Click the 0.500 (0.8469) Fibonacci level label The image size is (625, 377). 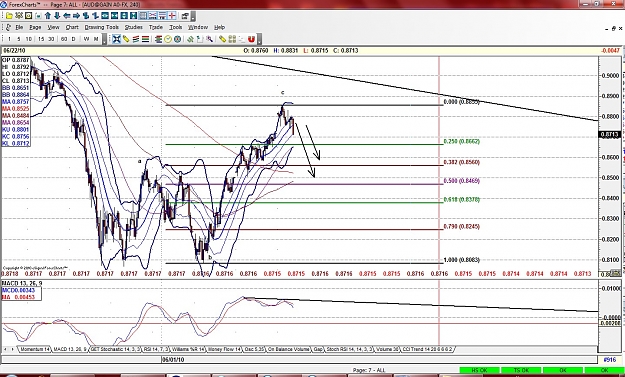(462, 181)
